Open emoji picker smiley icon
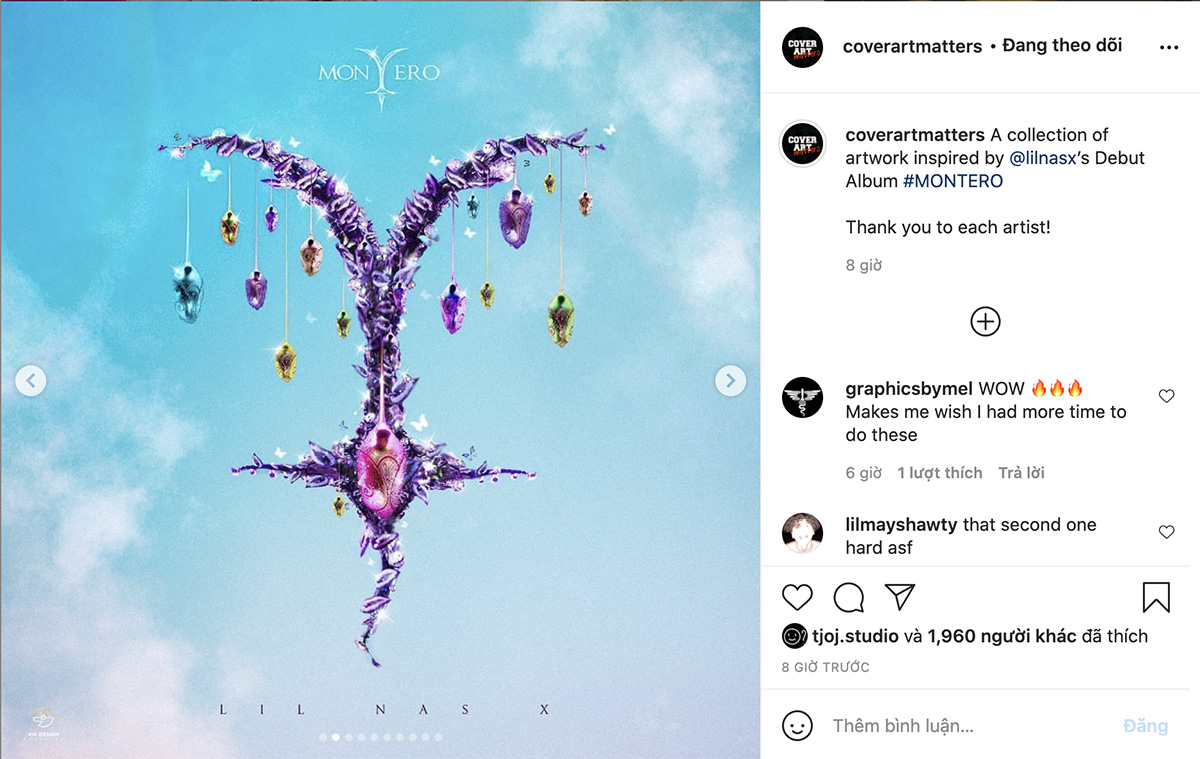1200x759 pixels. pyautogui.click(x=797, y=725)
